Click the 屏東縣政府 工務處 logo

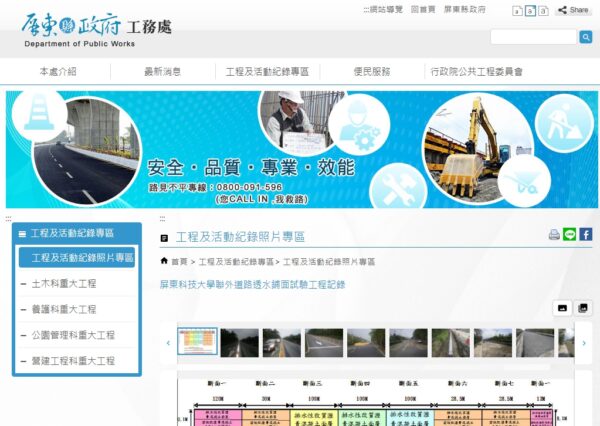pyautogui.click(x=96, y=30)
